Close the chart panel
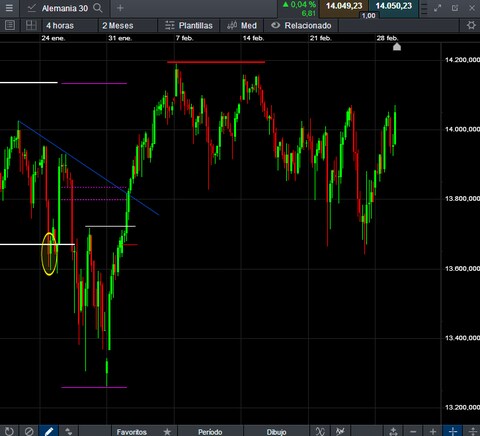 click(x=472, y=8)
